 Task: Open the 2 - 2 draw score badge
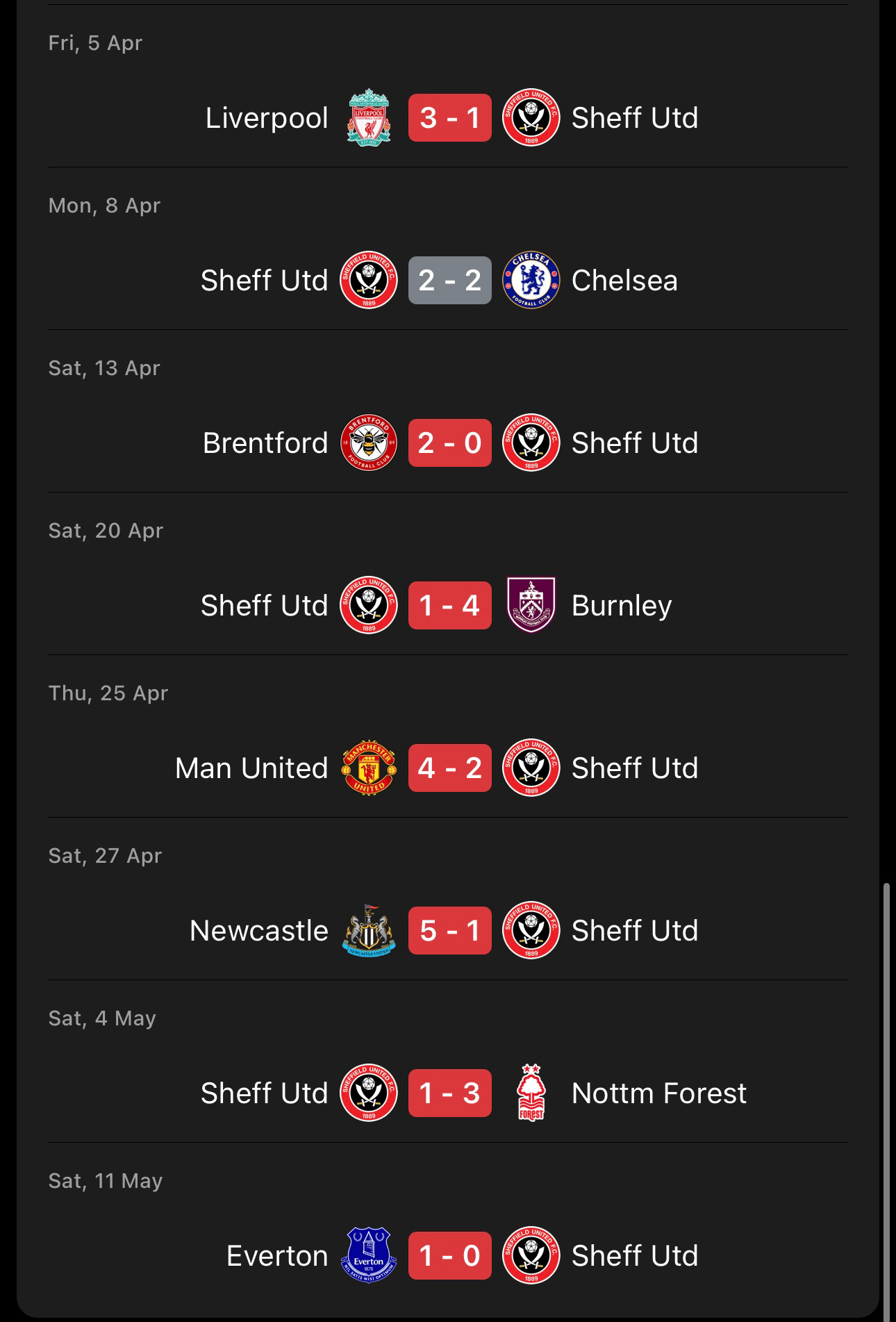450,280
